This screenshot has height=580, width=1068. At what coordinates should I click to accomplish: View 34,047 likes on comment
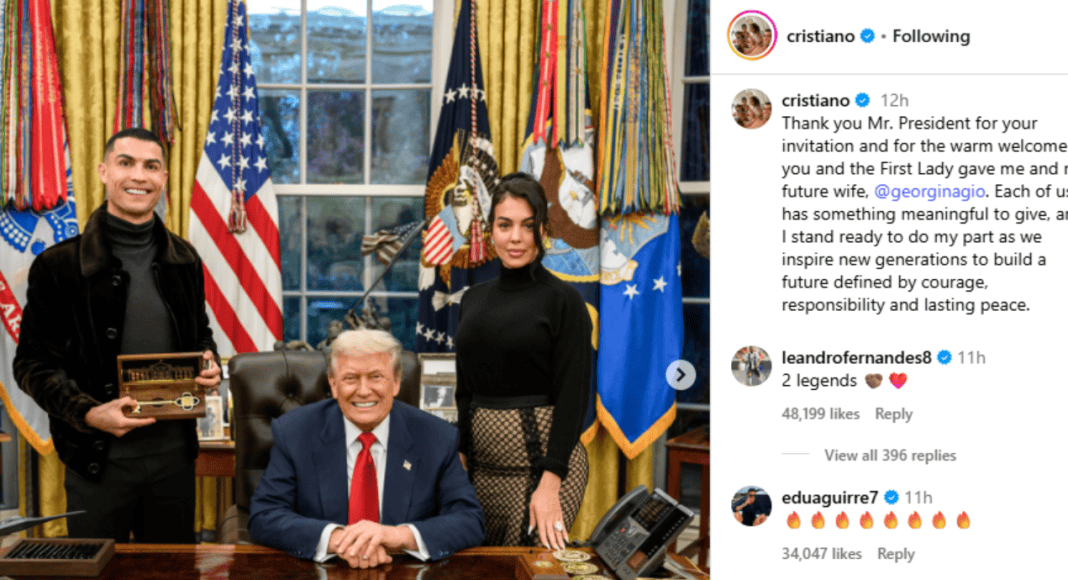tap(821, 554)
